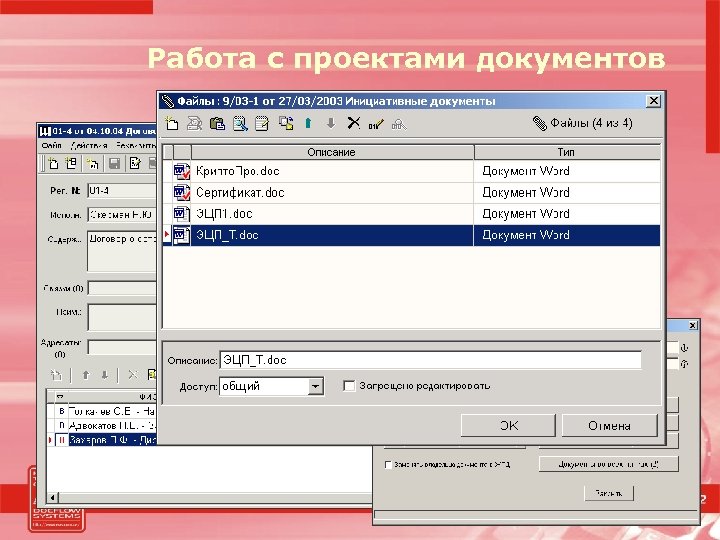Image resolution: width=720 pixels, height=540 pixels.
Task: Delete file using black X icon
Action: (x=354, y=123)
